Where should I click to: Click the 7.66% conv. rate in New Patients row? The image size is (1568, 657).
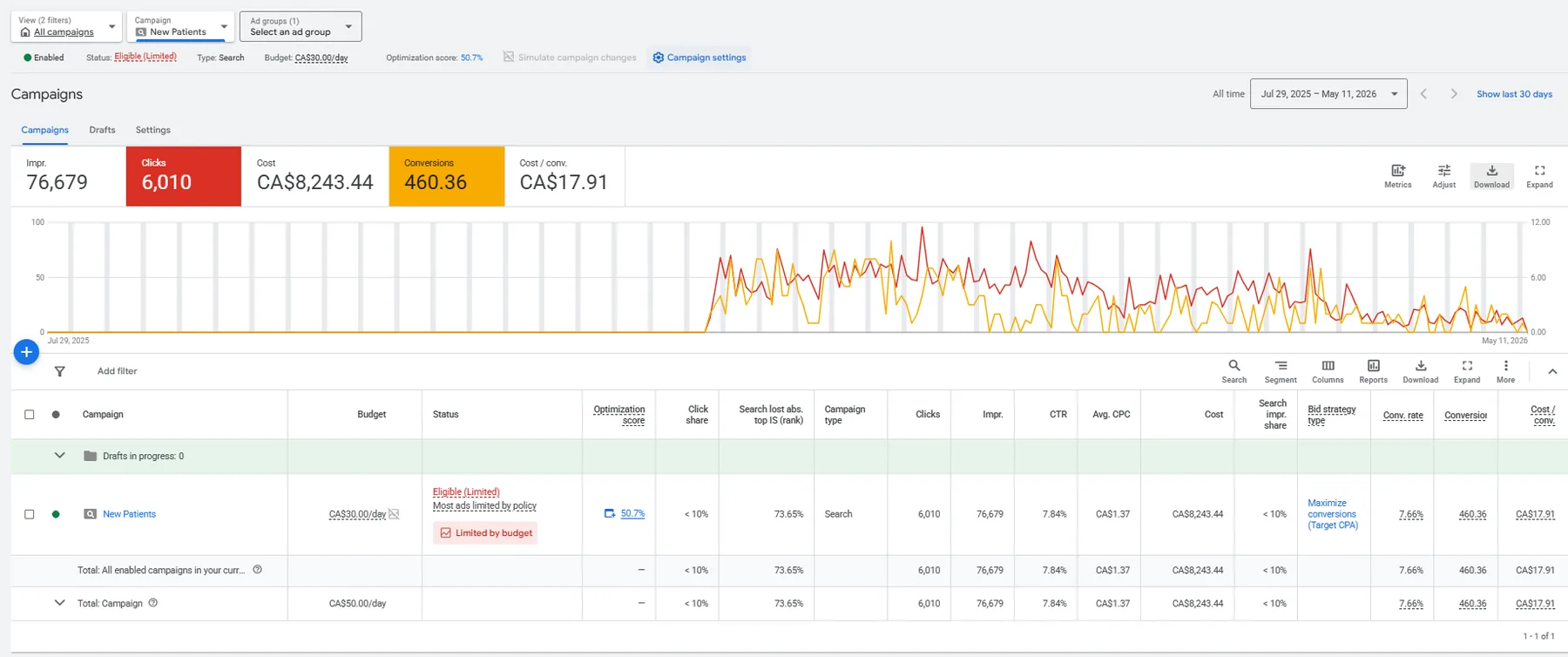click(1410, 515)
